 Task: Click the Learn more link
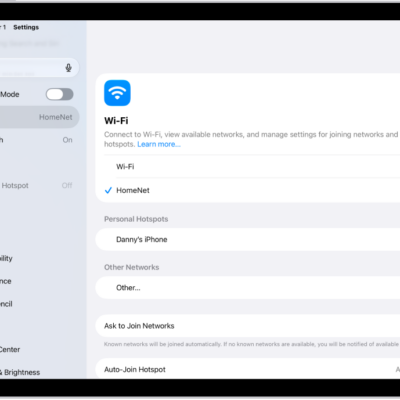click(159, 144)
